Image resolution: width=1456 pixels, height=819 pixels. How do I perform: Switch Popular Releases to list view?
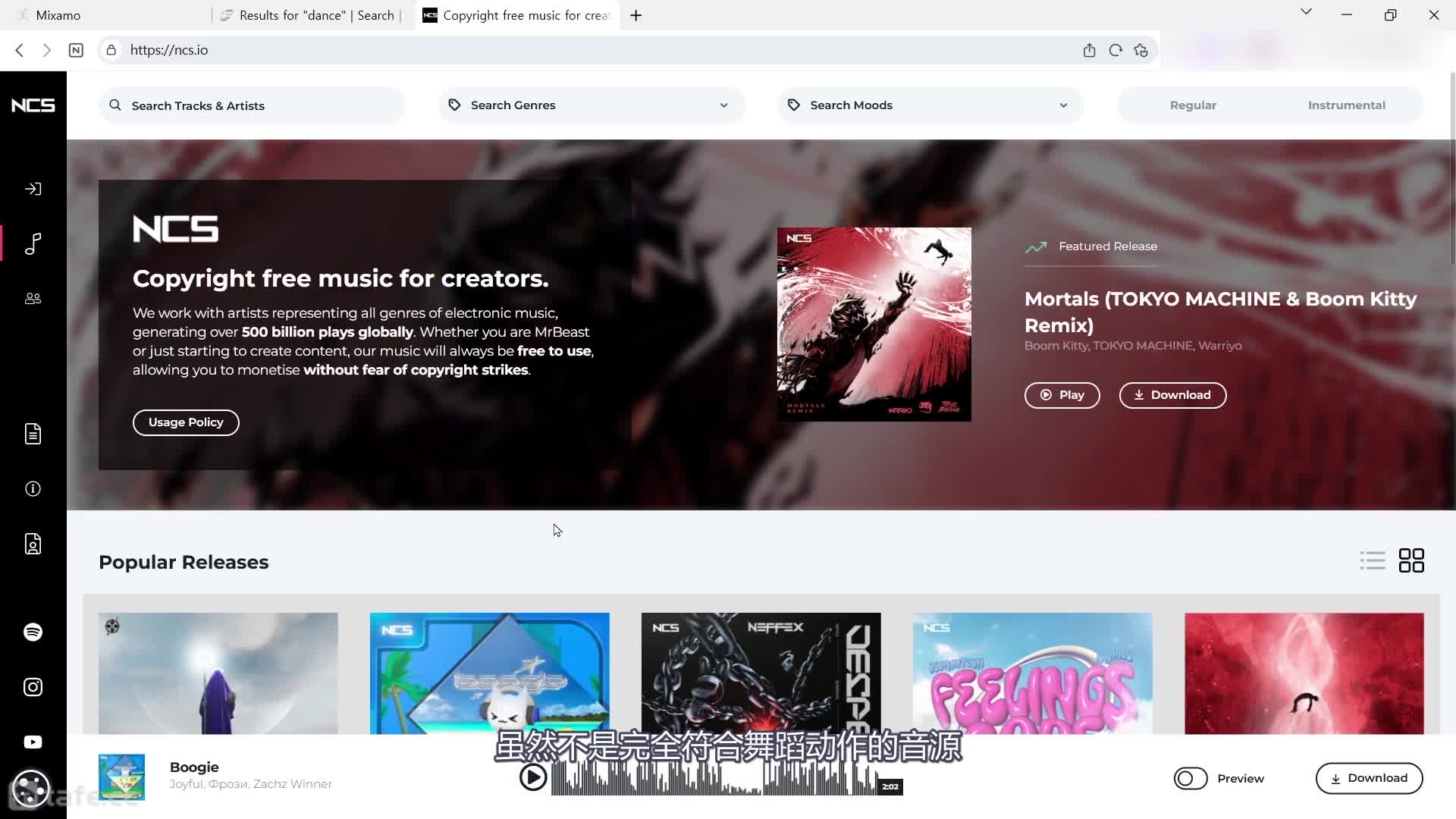point(1372,560)
